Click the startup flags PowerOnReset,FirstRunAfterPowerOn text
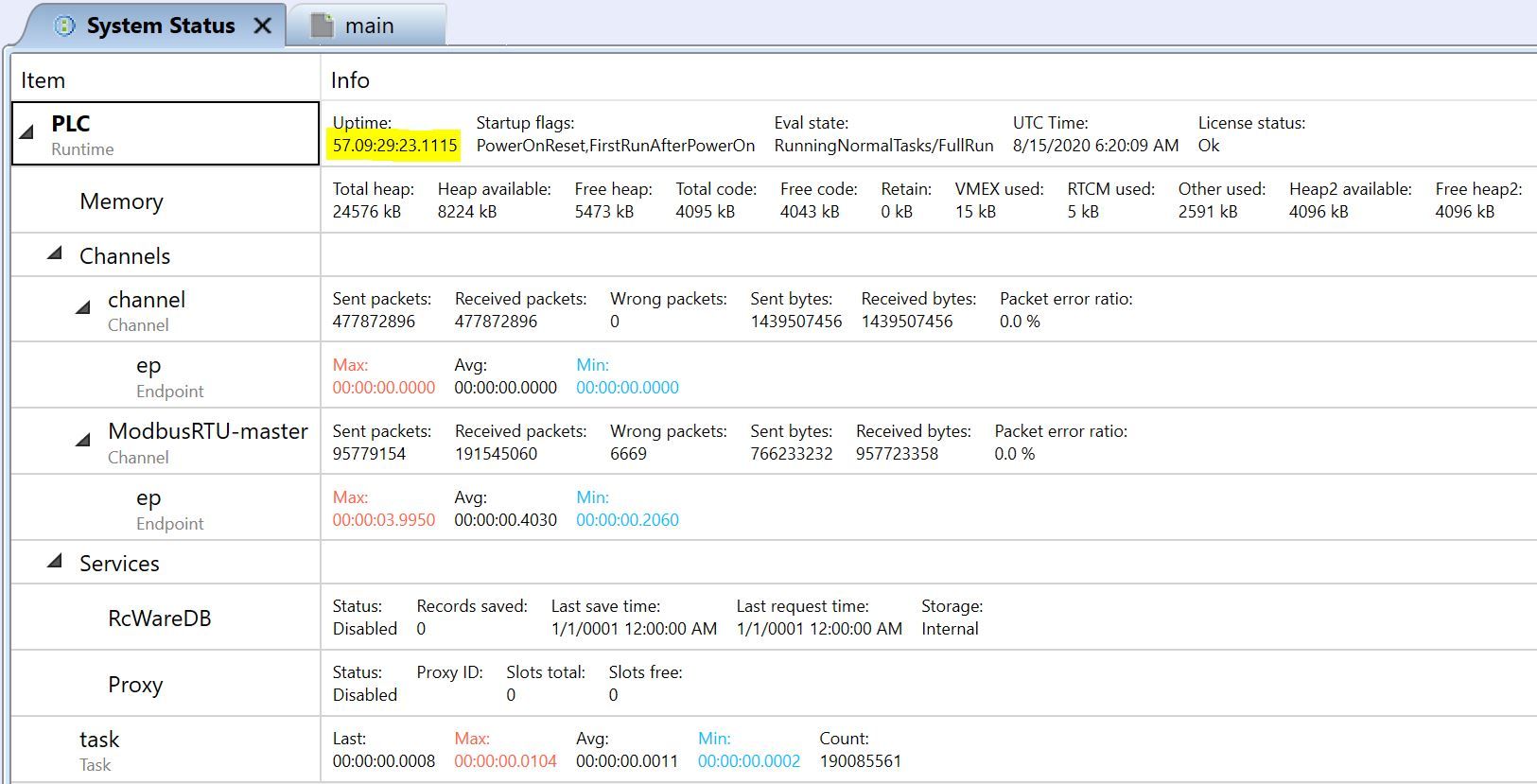Screen dimensions: 1537x784 616,145
